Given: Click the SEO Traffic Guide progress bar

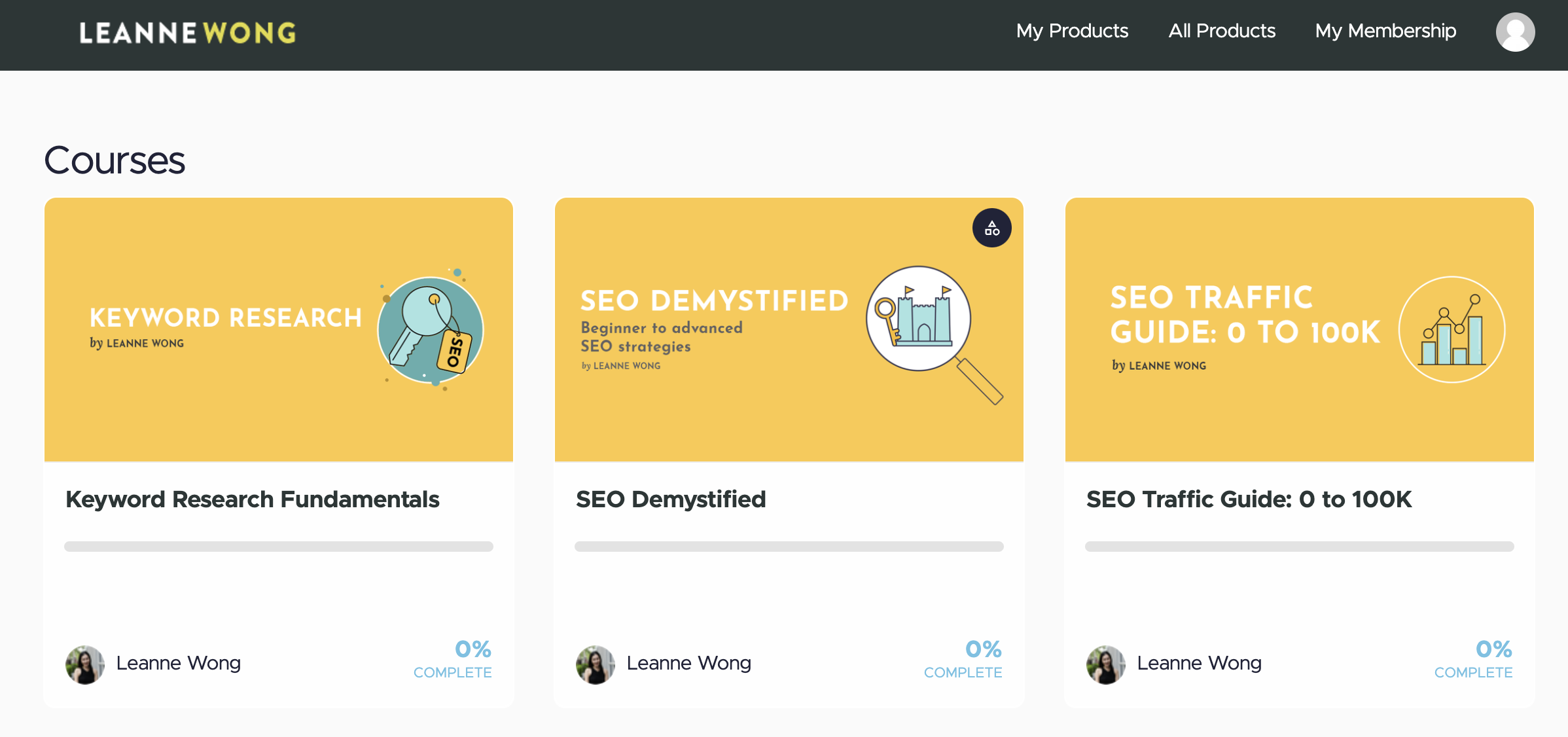Looking at the screenshot, I should (x=1300, y=547).
